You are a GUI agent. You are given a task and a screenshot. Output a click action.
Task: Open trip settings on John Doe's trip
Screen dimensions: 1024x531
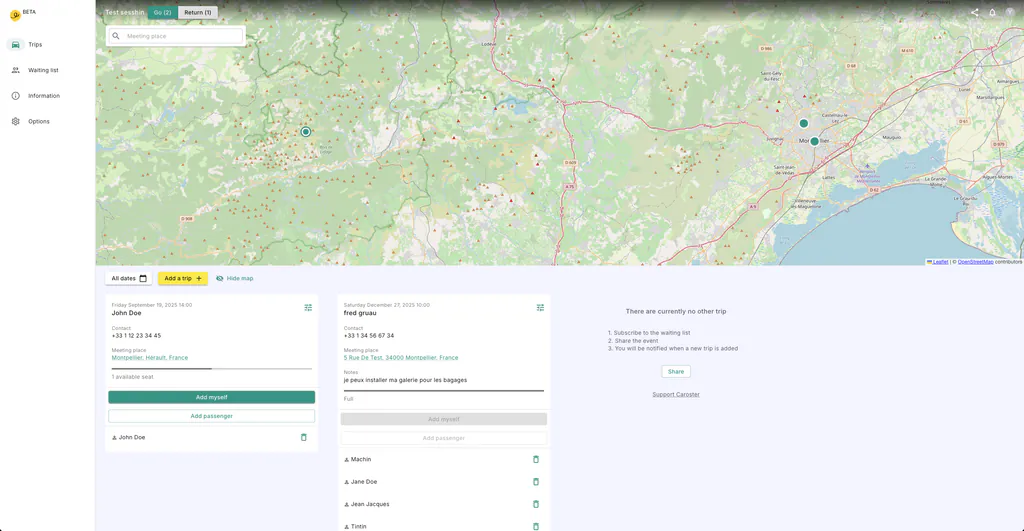click(x=308, y=308)
